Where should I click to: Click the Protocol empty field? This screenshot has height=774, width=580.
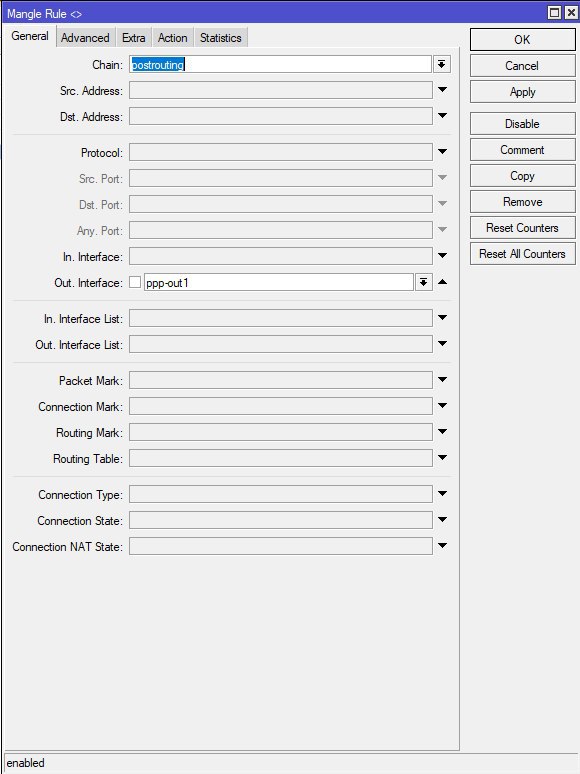281,152
